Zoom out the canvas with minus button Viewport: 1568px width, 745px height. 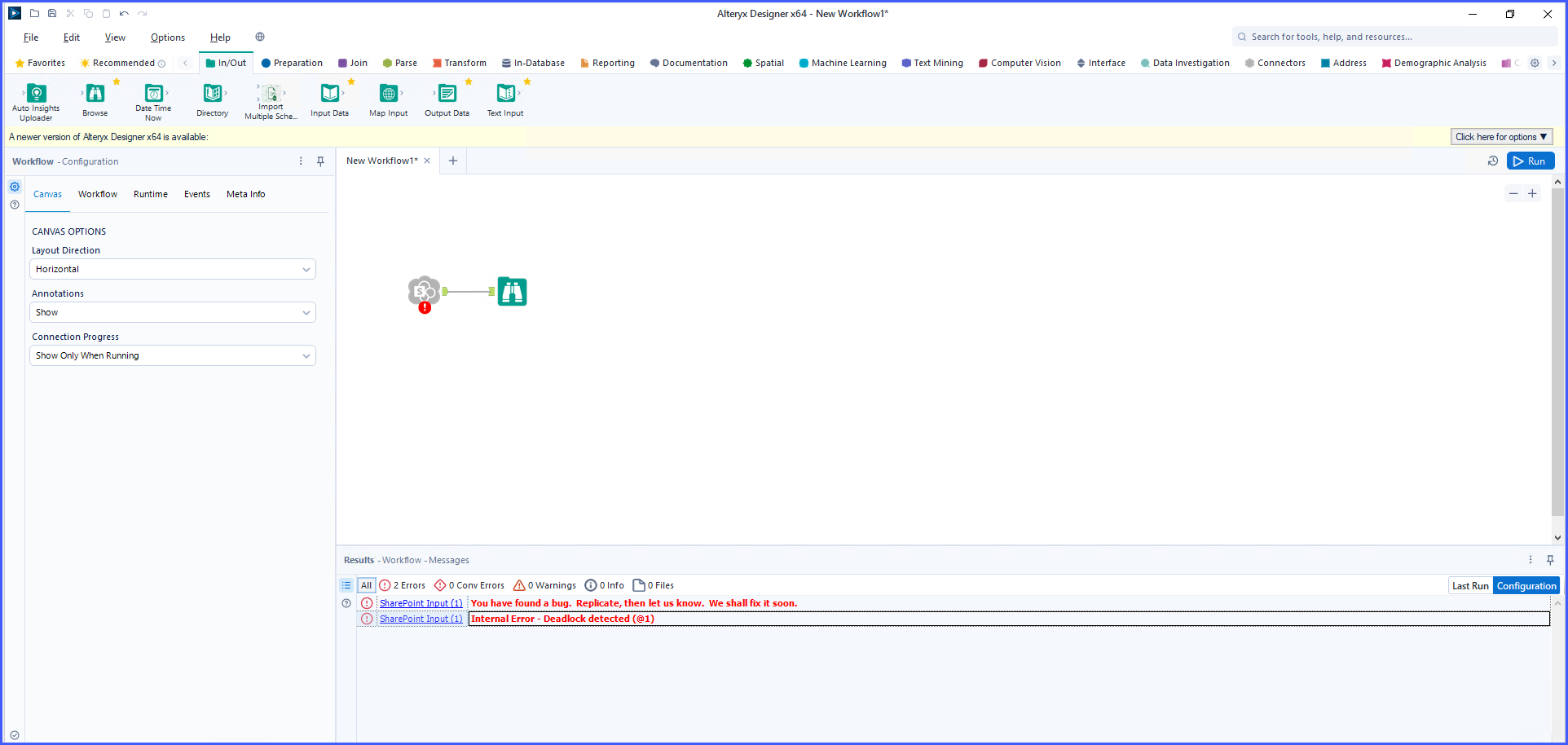click(1513, 193)
